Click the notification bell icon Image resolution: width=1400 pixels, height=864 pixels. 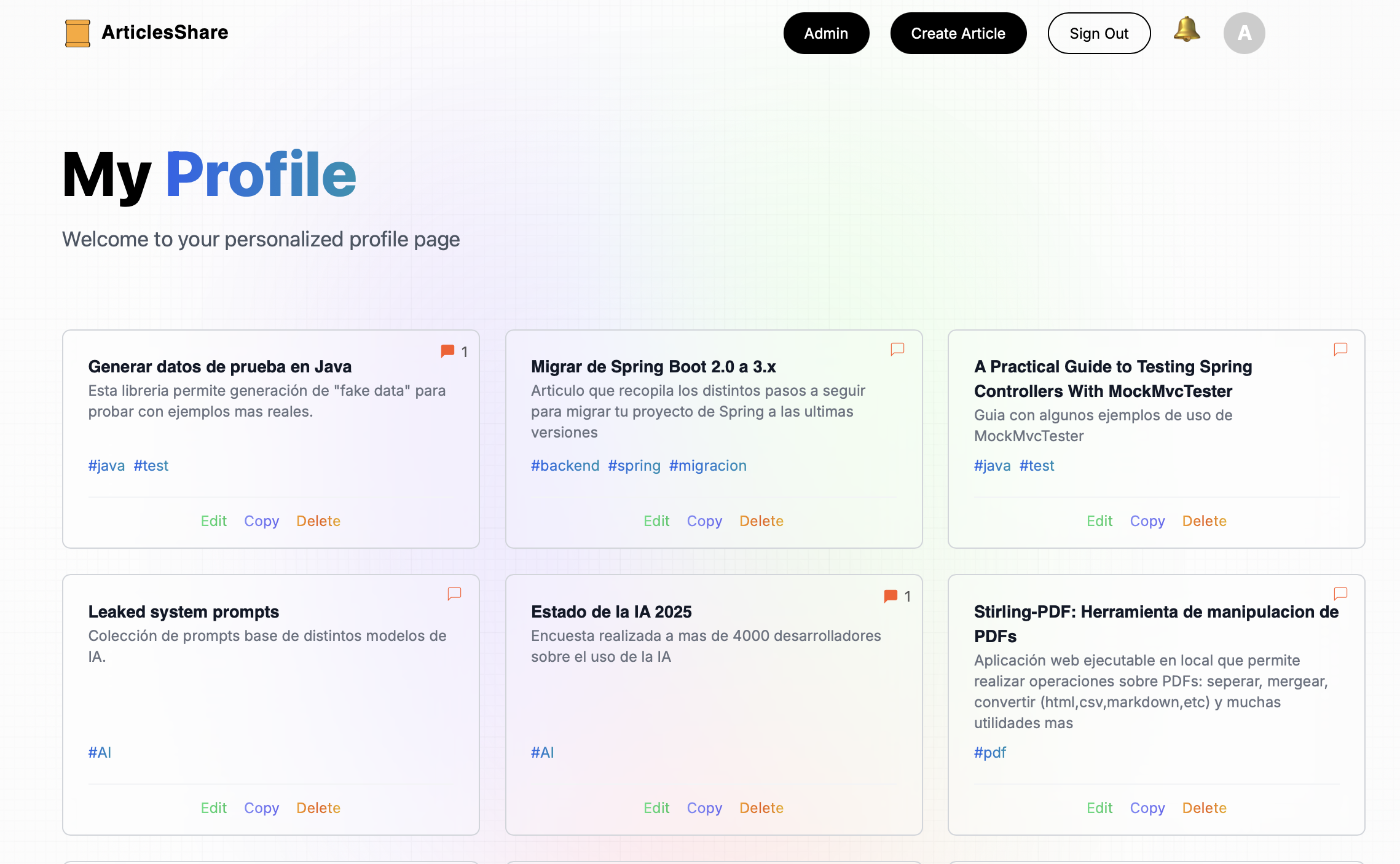pyautogui.click(x=1186, y=31)
